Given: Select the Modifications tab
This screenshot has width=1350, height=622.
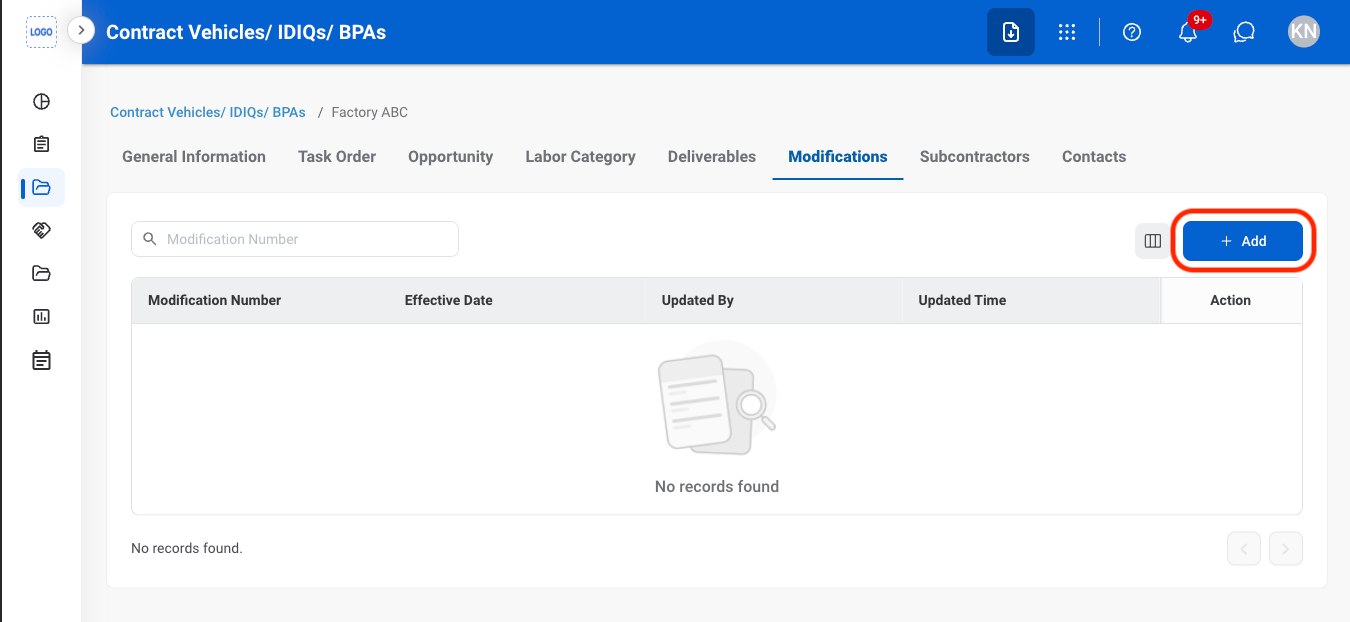Looking at the screenshot, I should (838, 157).
